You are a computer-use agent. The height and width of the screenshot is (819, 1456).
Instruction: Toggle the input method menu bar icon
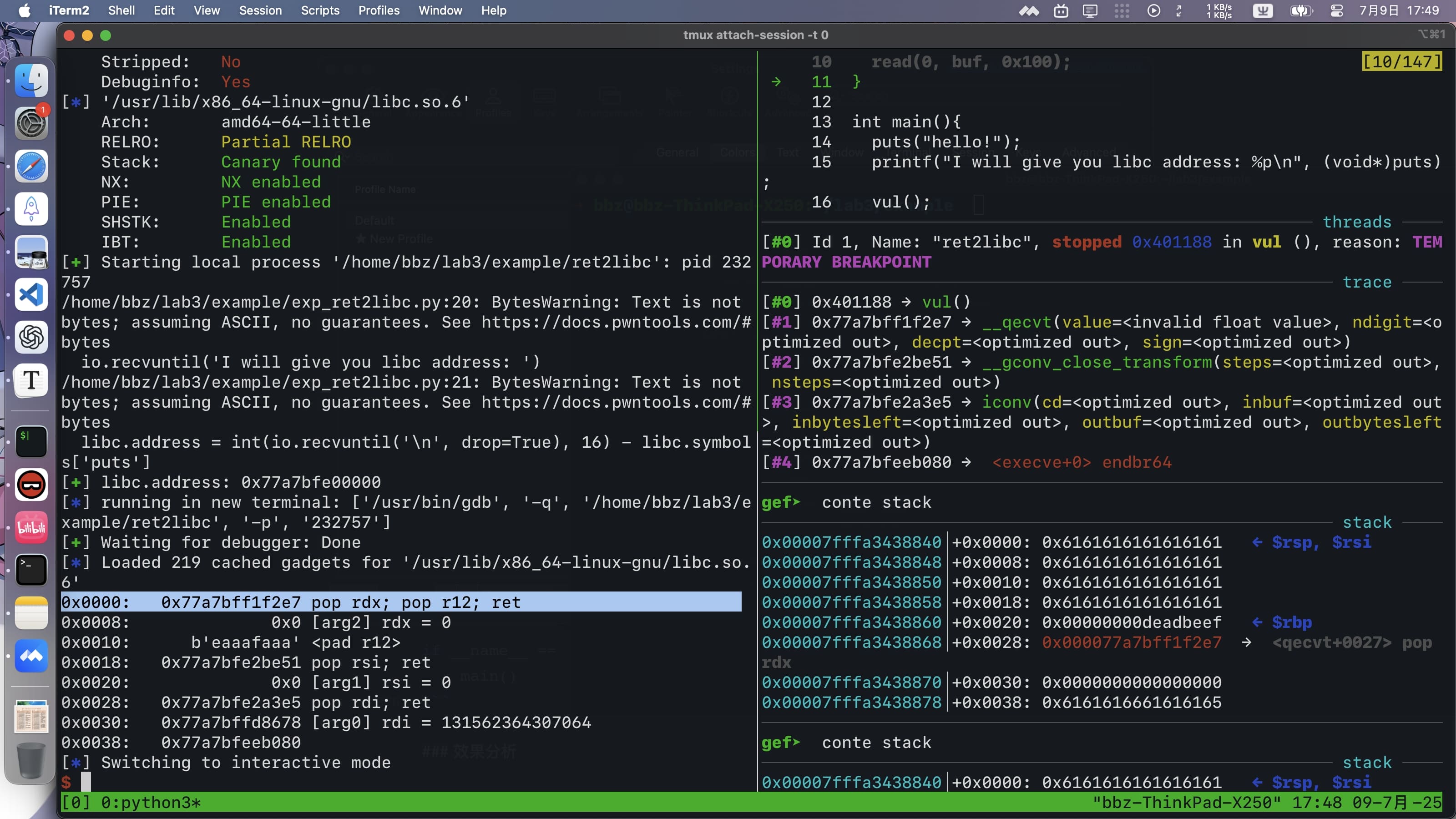[x=1263, y=11]
